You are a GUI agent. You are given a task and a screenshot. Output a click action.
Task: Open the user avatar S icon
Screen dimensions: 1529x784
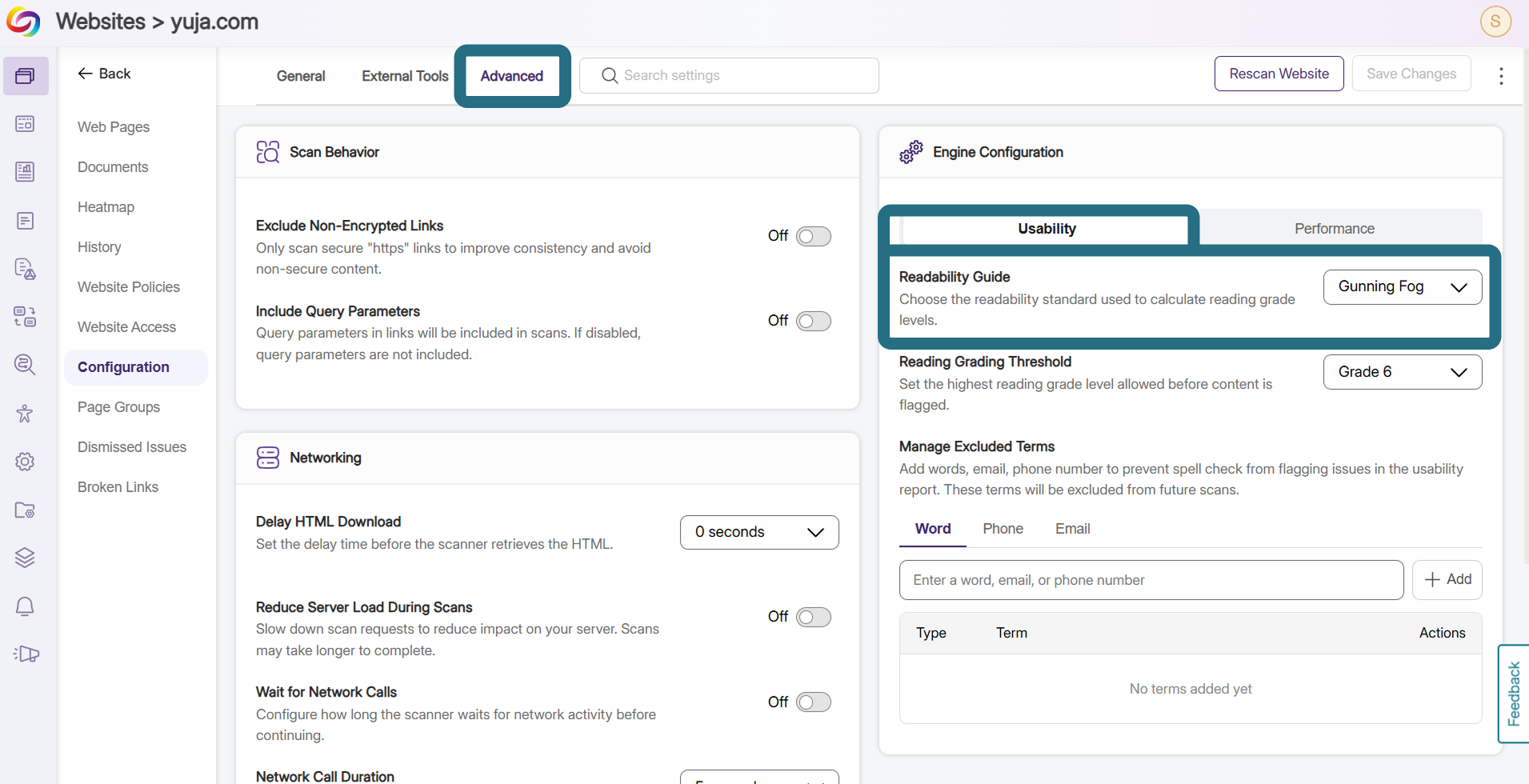pyautogui.click(x=1495, y=22)
